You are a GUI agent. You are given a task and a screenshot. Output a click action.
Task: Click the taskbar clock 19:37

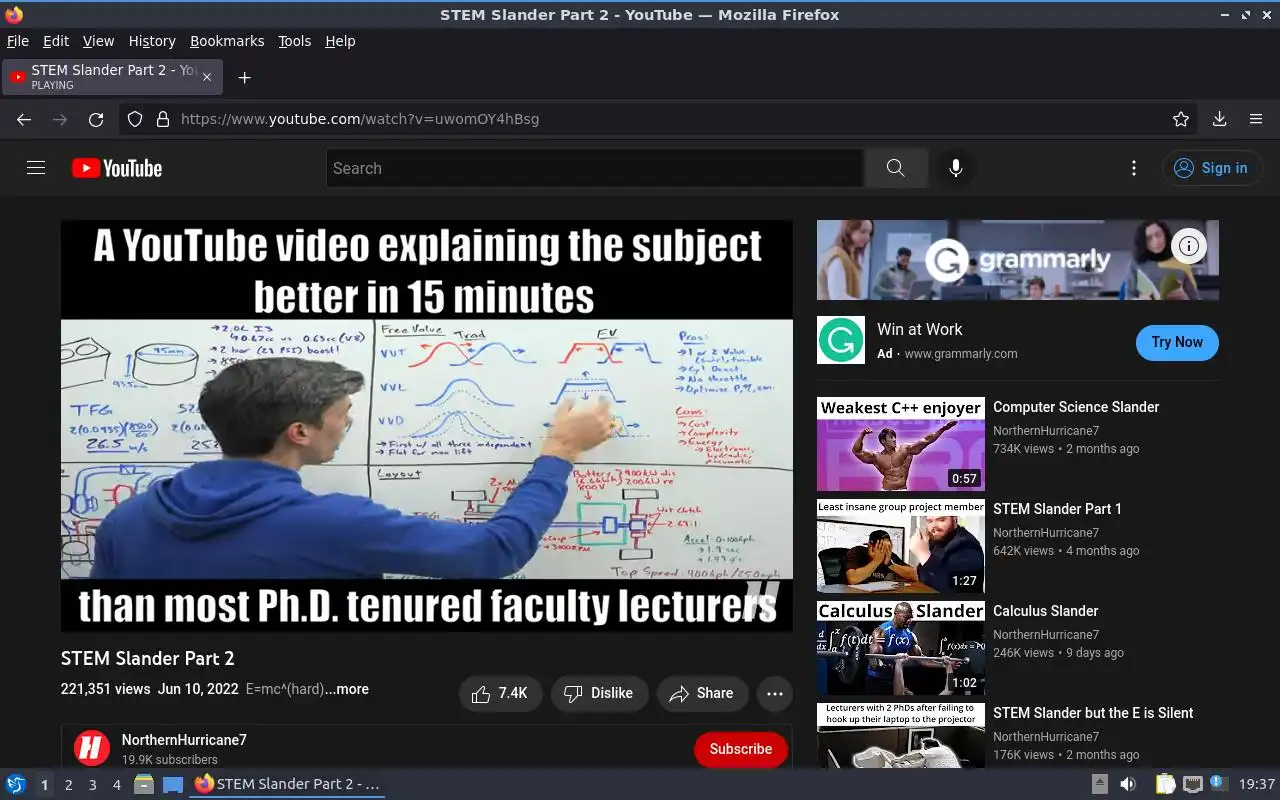[x=1257, y=784]
